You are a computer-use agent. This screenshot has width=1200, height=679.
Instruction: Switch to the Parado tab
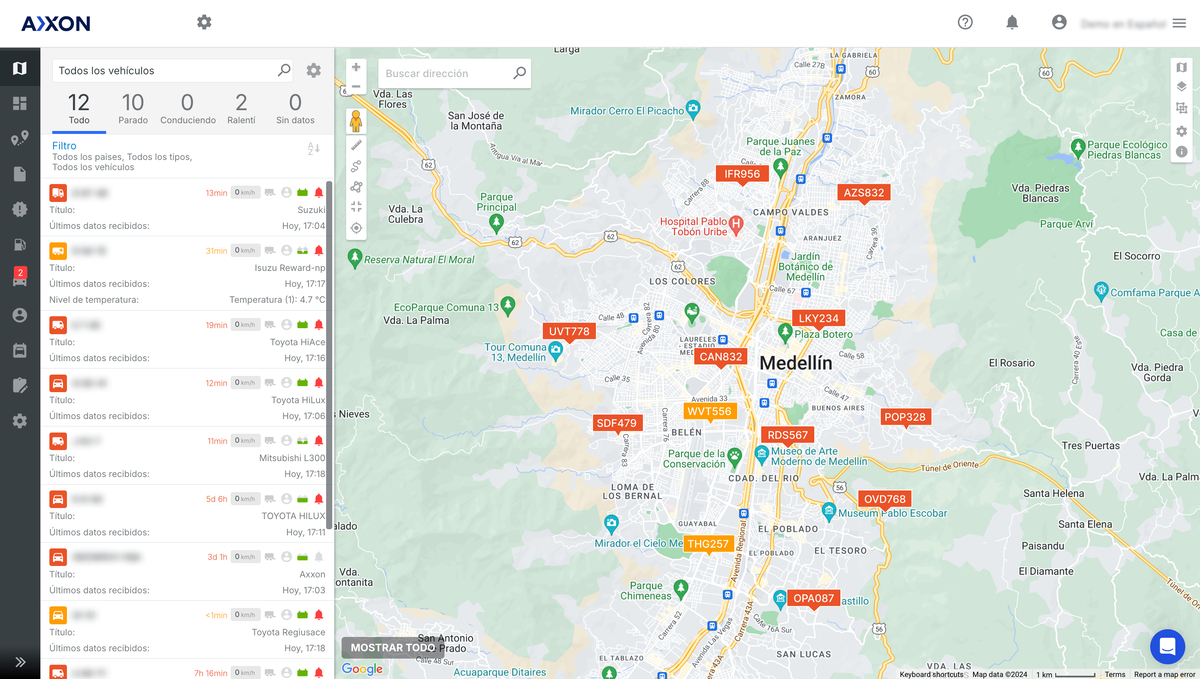point(133,109)
